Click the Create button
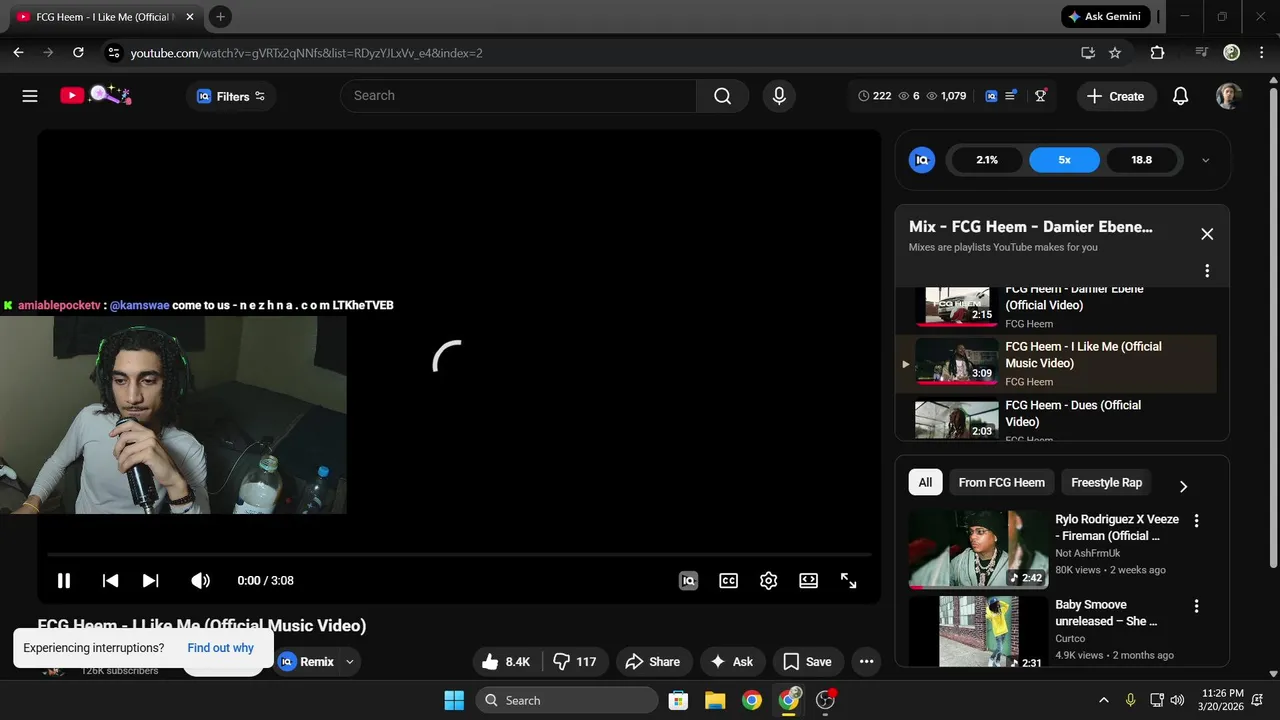The width and height of the screenshot is (1280, 720). point(1116,96)
